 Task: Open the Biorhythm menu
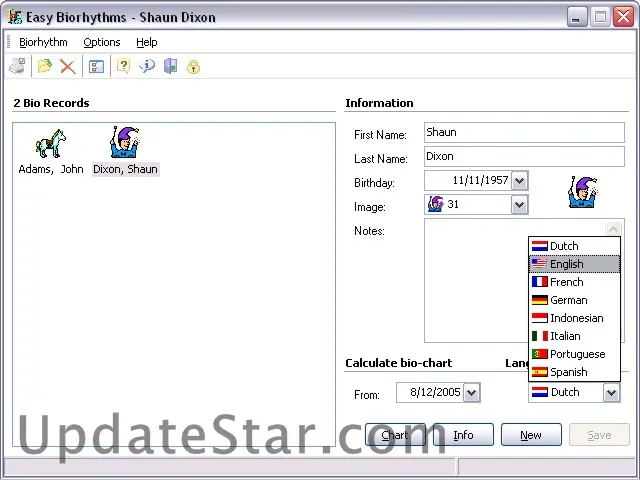point(43,42)
